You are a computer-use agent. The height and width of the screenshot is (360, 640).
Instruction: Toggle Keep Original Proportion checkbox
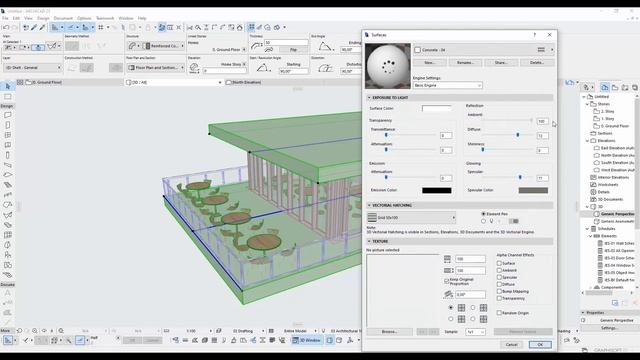point(447,281)
